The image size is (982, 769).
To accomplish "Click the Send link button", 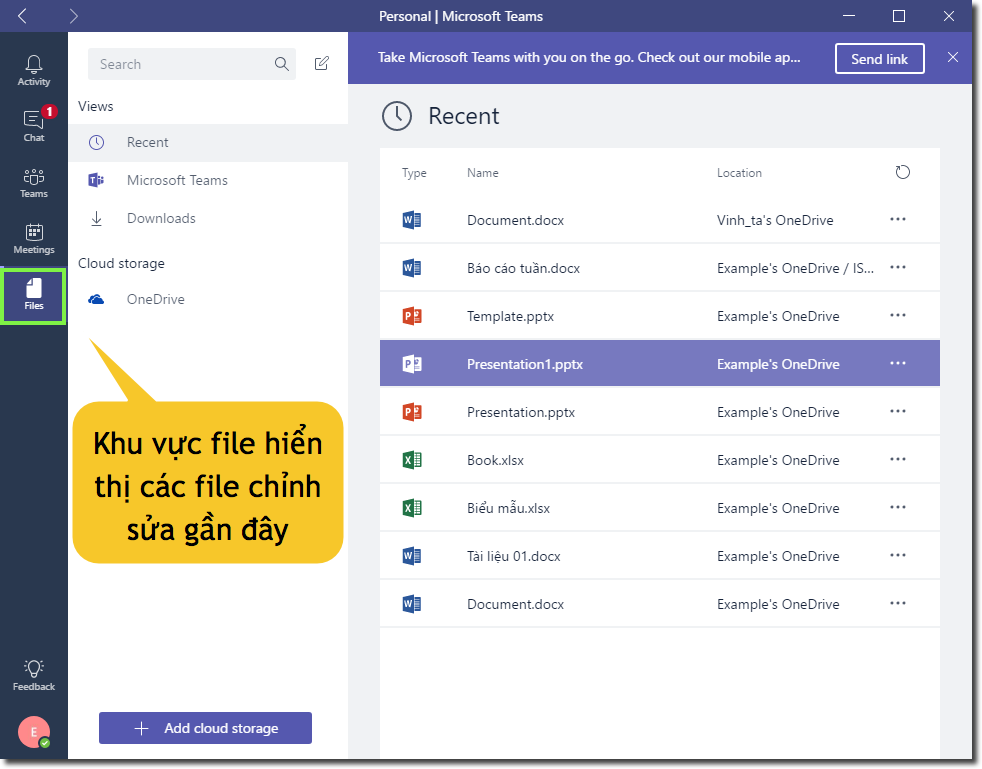I will [879, 58].
